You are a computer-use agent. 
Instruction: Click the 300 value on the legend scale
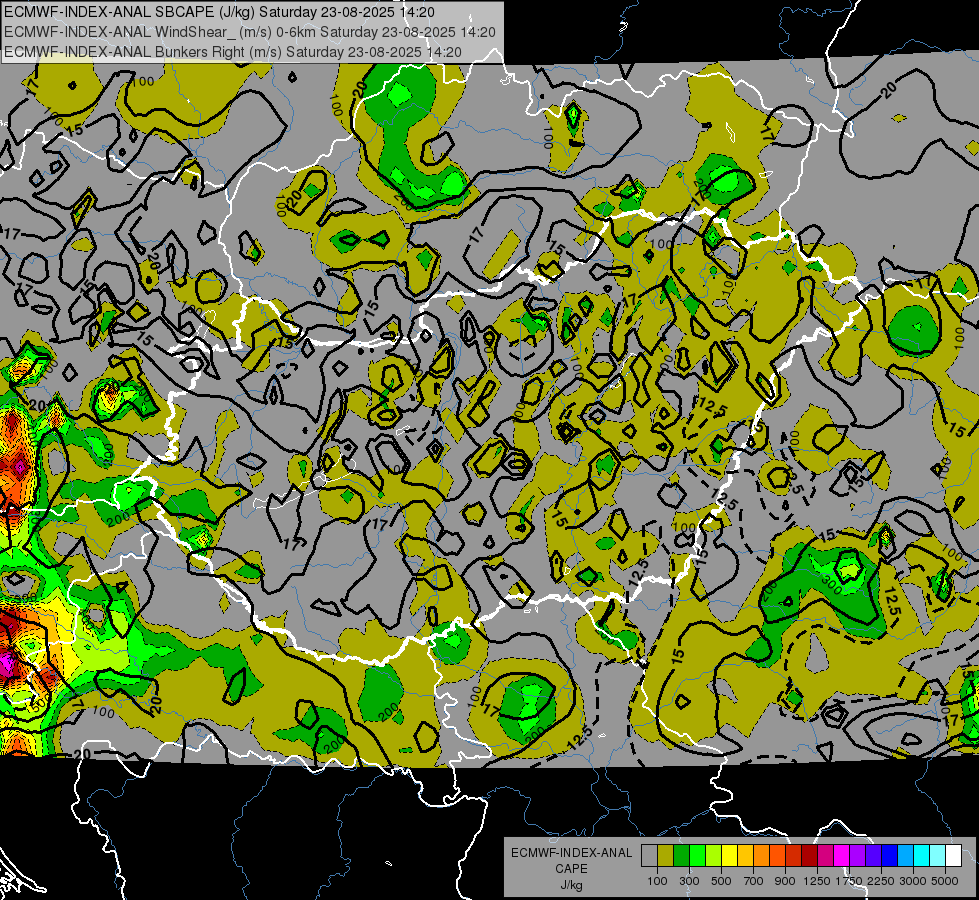pos(689,881)
